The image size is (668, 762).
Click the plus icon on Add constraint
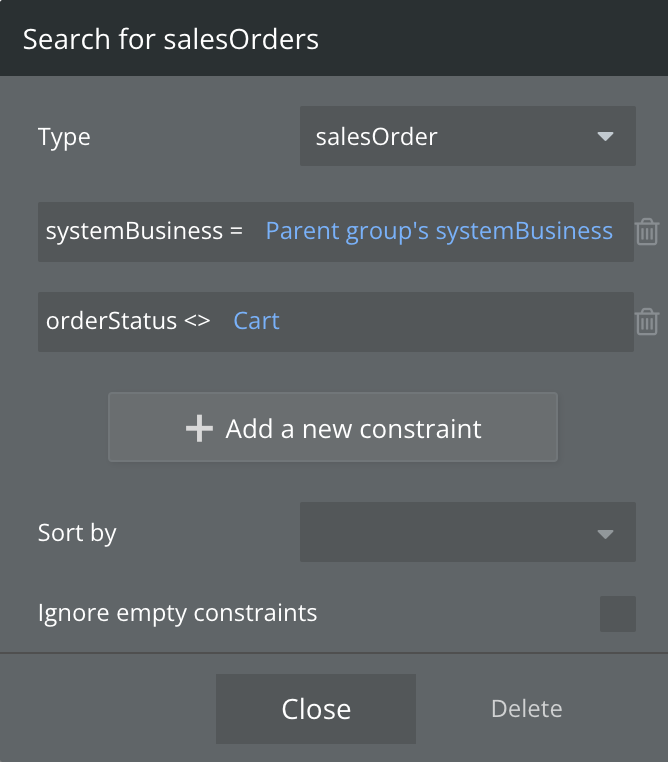(x=199, y=429)
